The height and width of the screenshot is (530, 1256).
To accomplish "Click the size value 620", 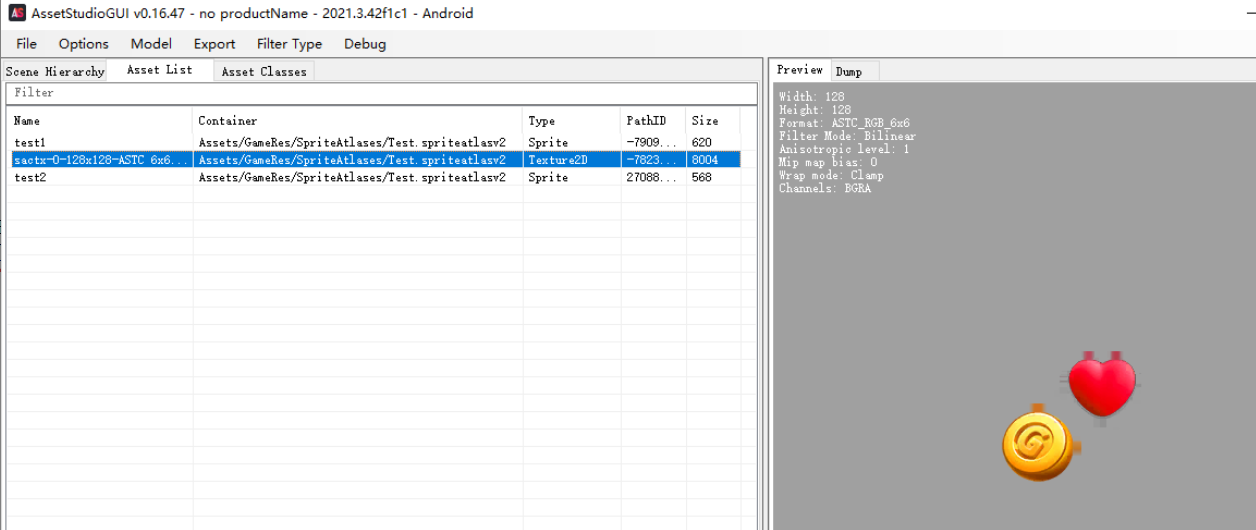I will click(x=701, y=142).
